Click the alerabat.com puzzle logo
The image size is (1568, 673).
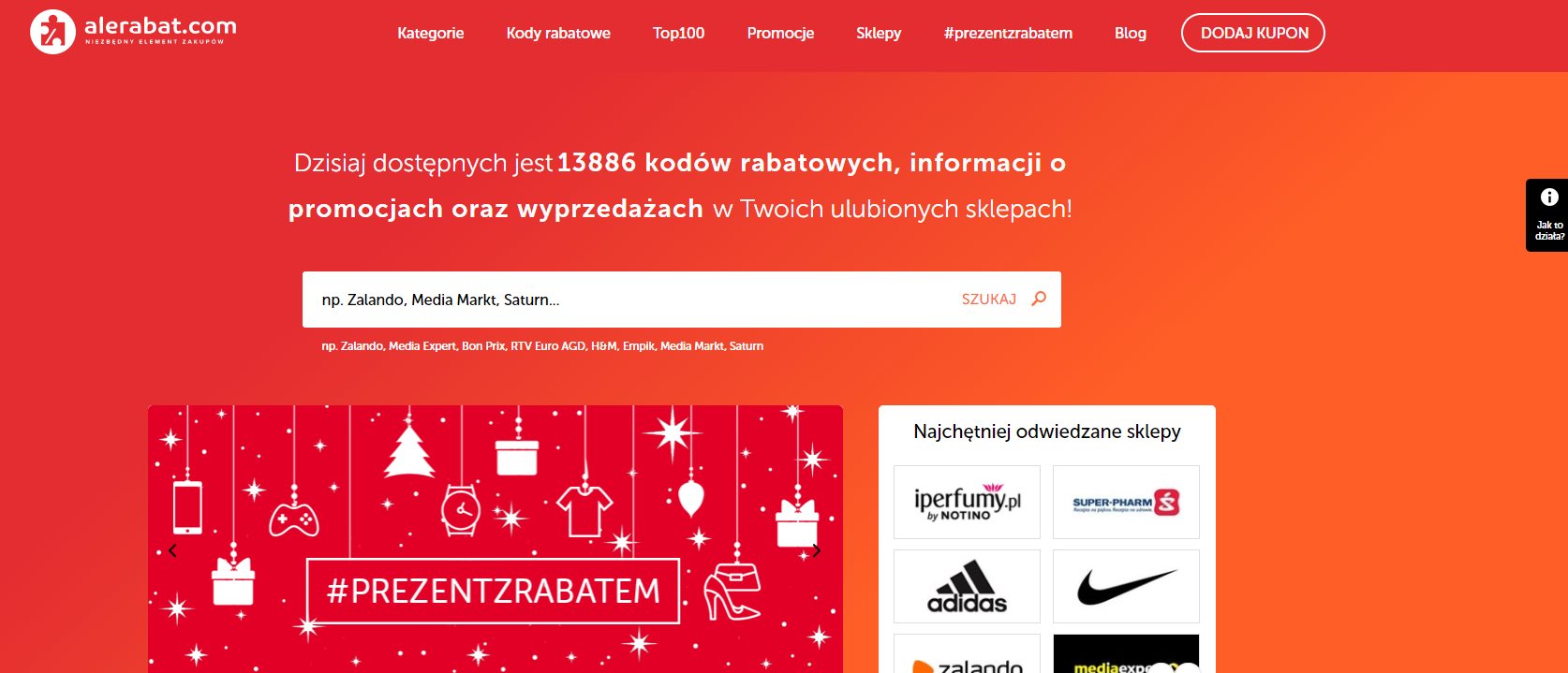(x=52, y=33)
